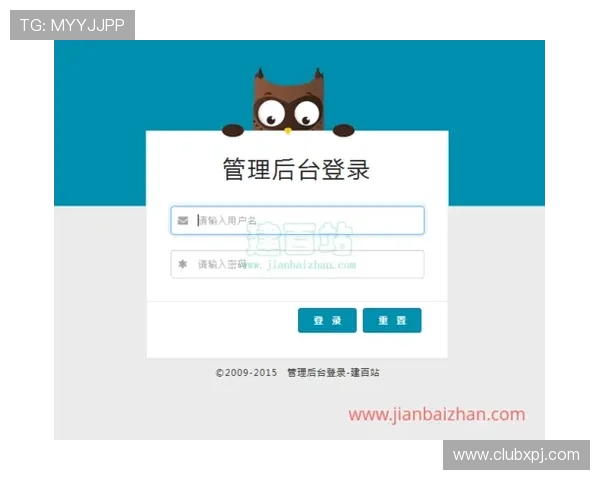The width and height of the screenshot is (600, 480).
Task: Click the owl mascot image
Action: click(288, 103)
